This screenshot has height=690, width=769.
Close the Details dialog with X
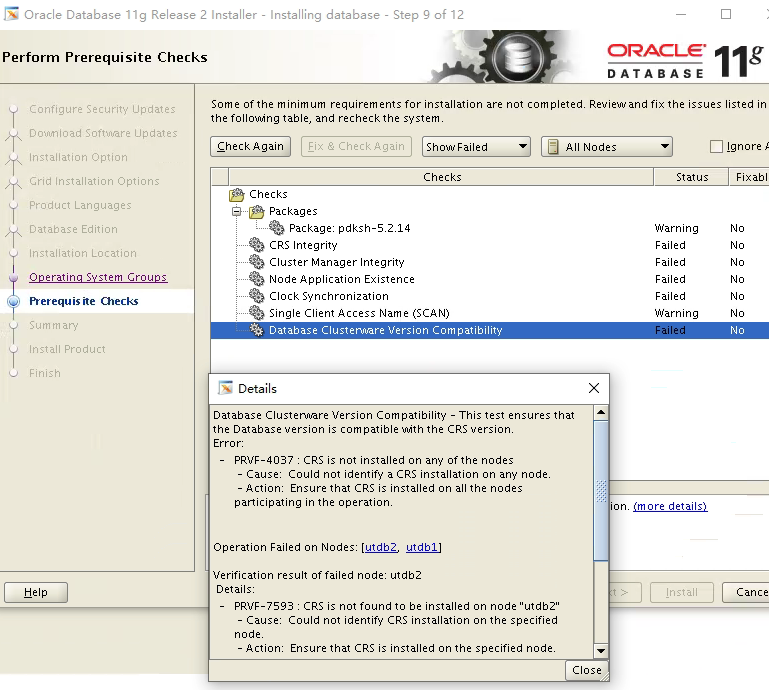pyautogui.click(x=593, y=388)
